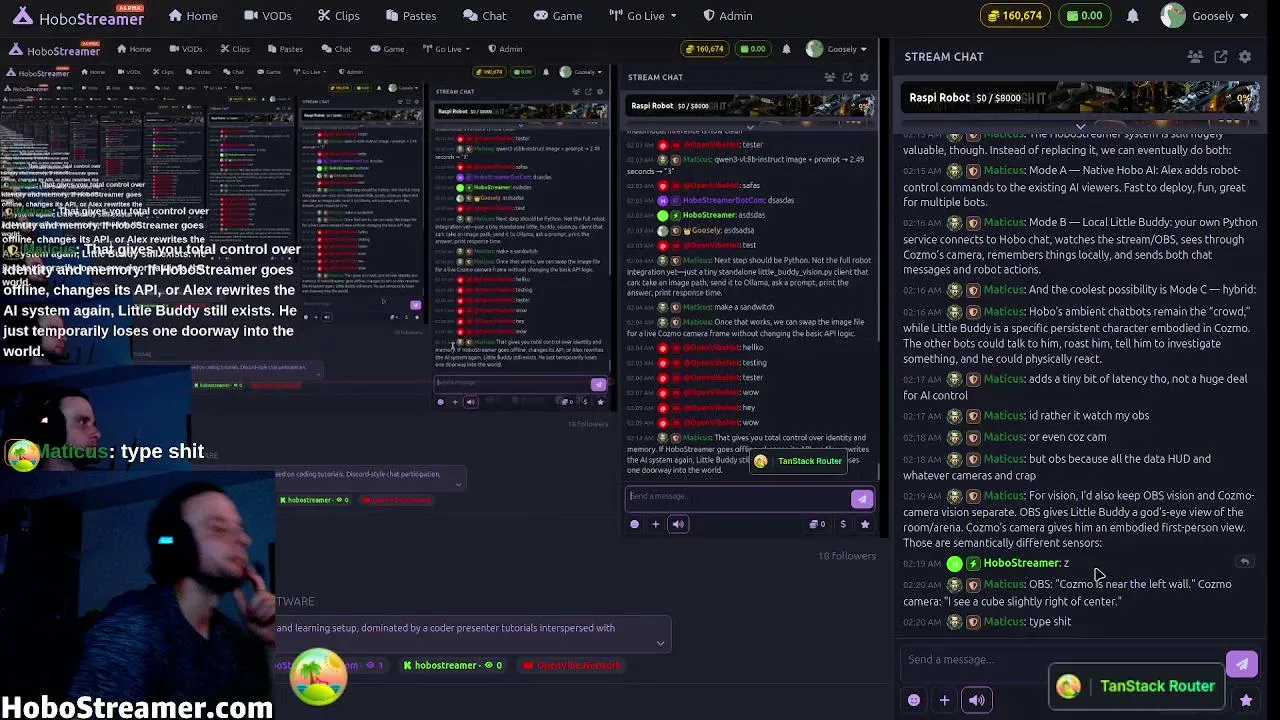Viewport: 1280px width, 720px height.
Task: Click the star icon at the chat panel's bottom corner
Action: [x=1246, y=701]
